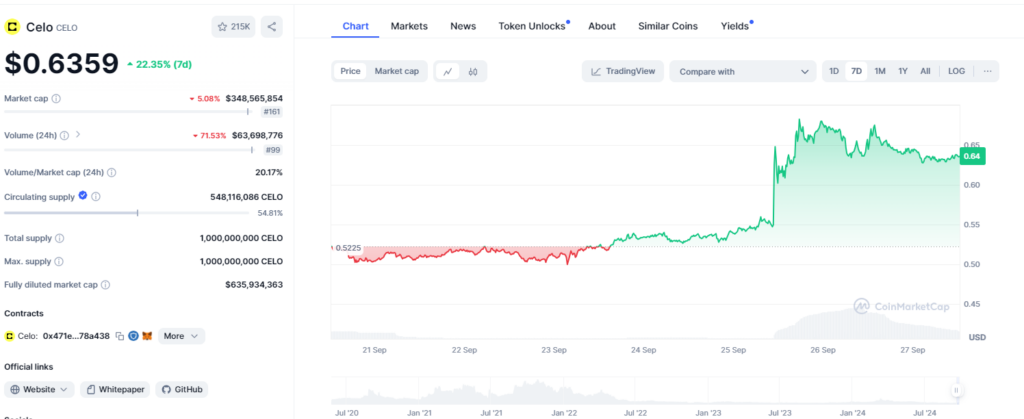Open the Website links dropdown

click(x=39, y=390)
